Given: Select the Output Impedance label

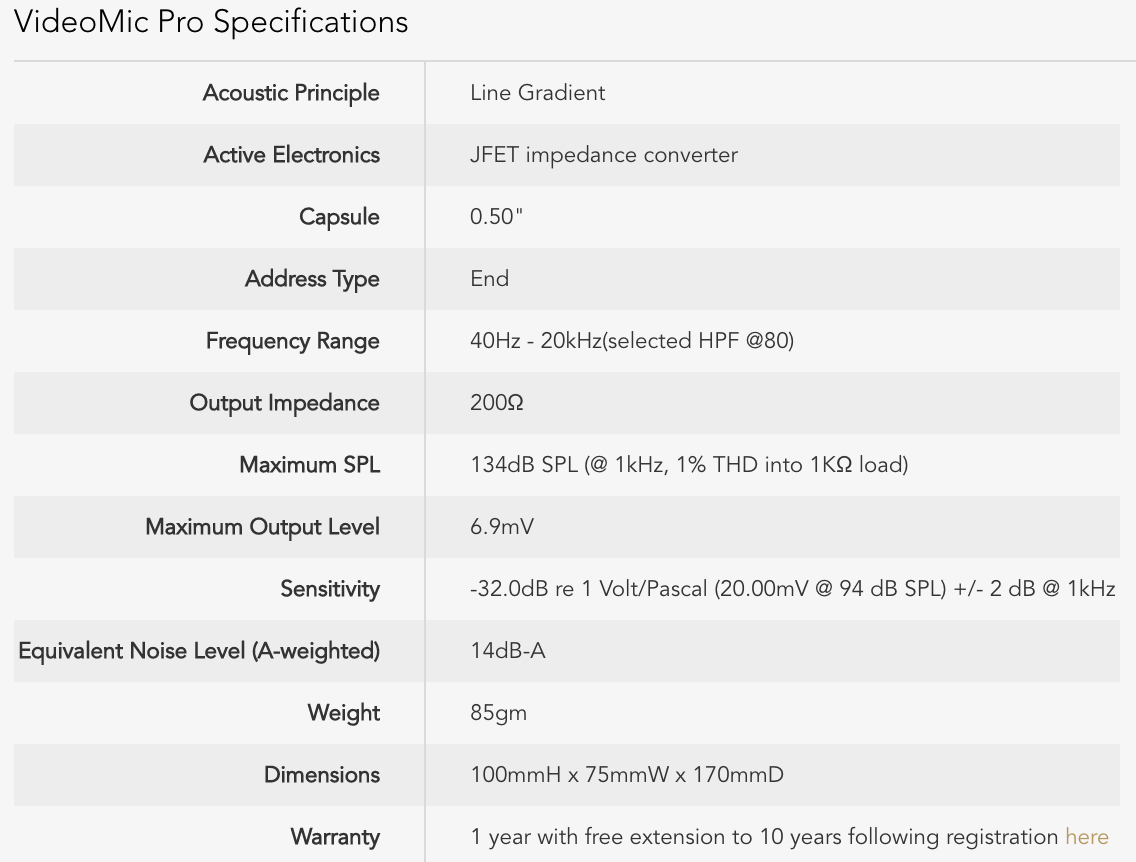Looking at the screenshot, I should coord(284,403).
